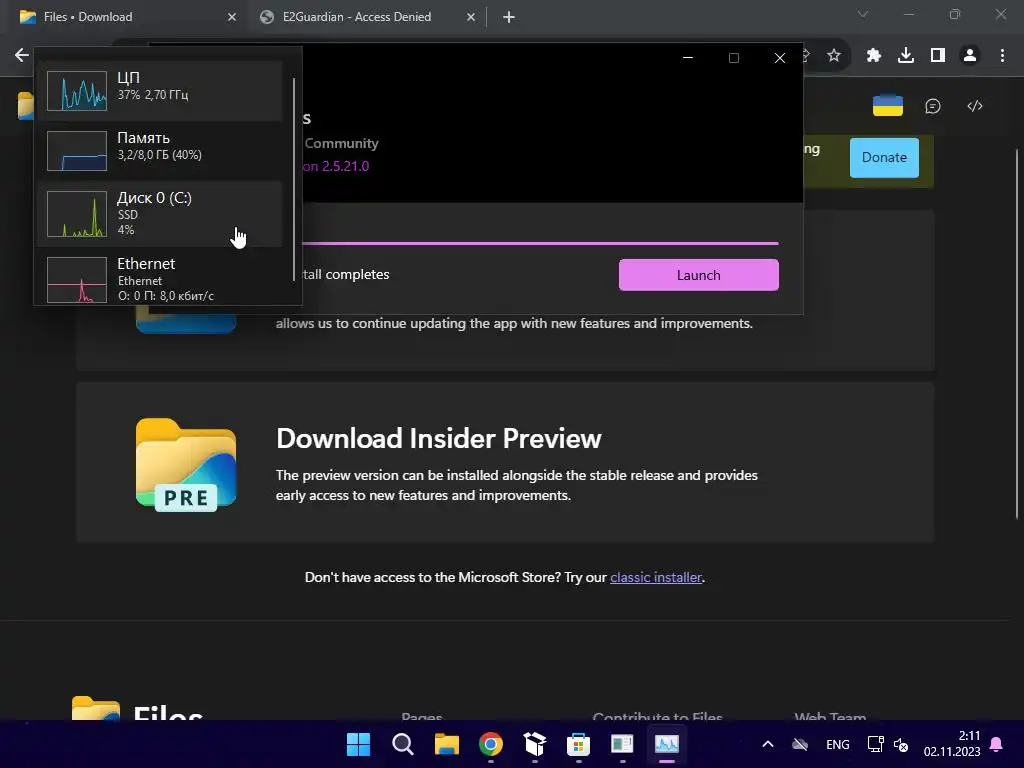Image resolution: width=1024 pixels, height=768 pixels.
Task: Click the Download Insider Preview heading
Action: click(438, 438)
